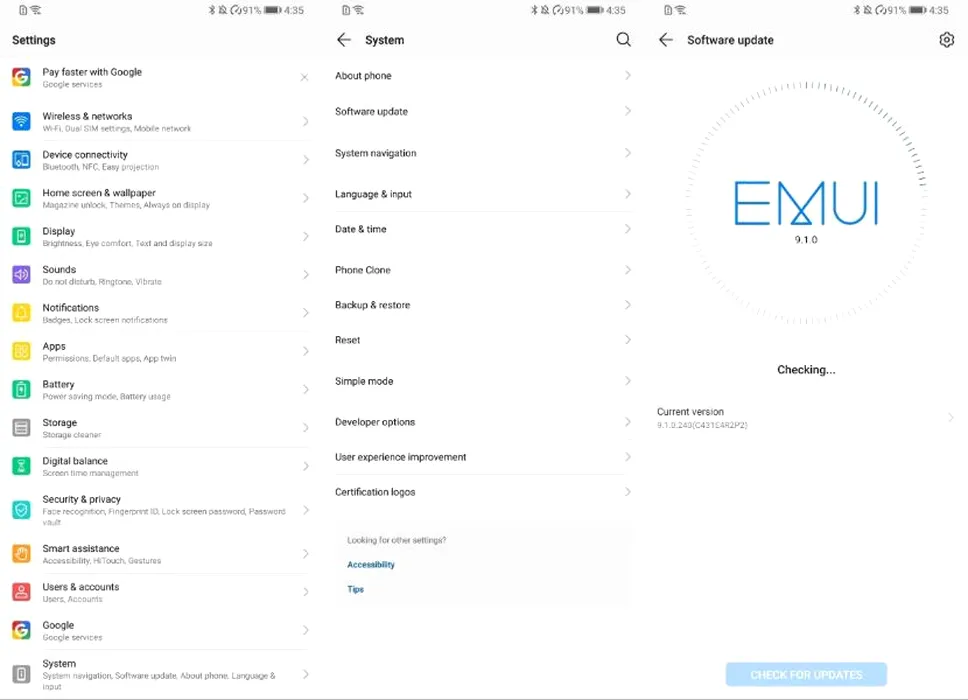Open the Security & privacy shield icon

click(x=22, y=509)
